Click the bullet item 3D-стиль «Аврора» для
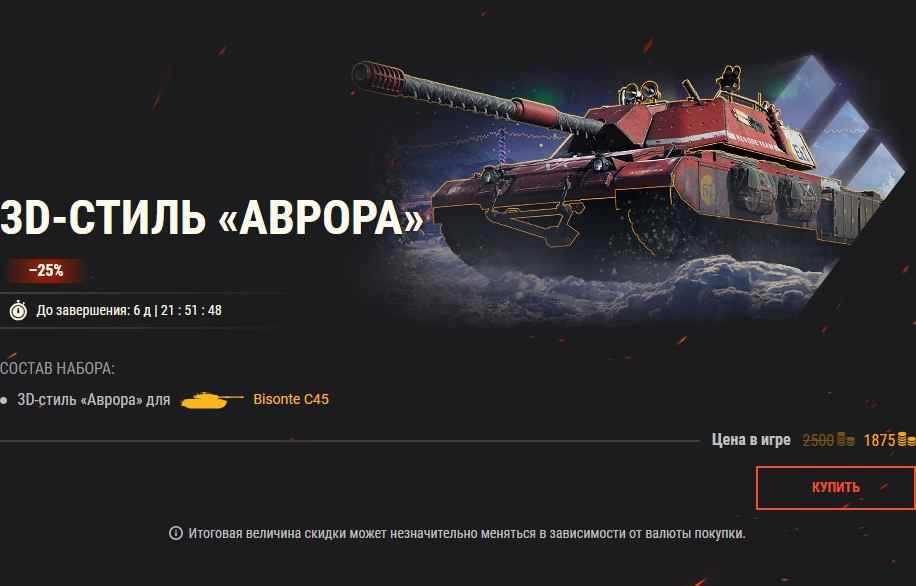This screenshot has height=586, width=916. tap(93, 400)
